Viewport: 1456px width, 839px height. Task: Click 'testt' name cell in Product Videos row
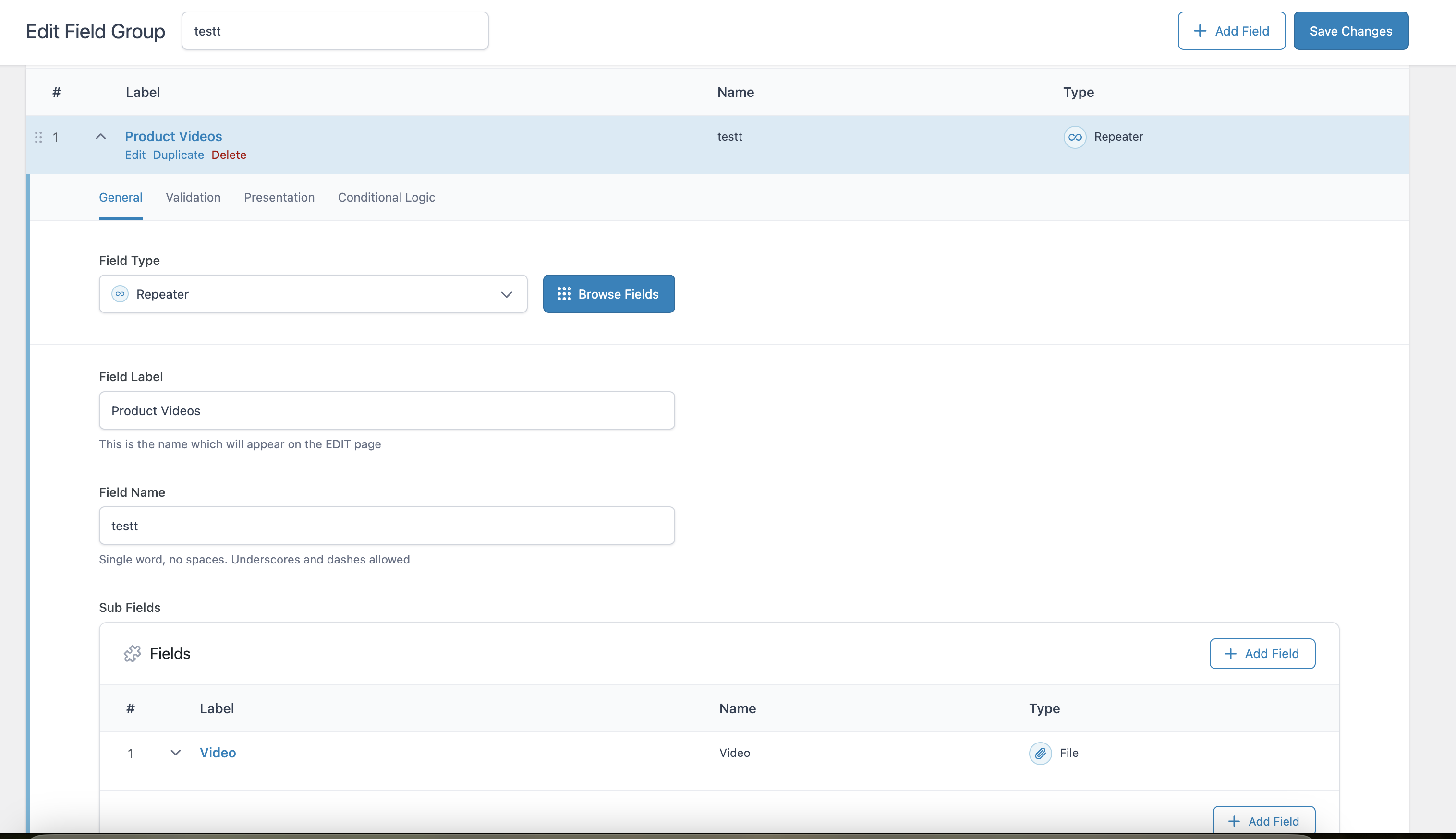point(730,137)
